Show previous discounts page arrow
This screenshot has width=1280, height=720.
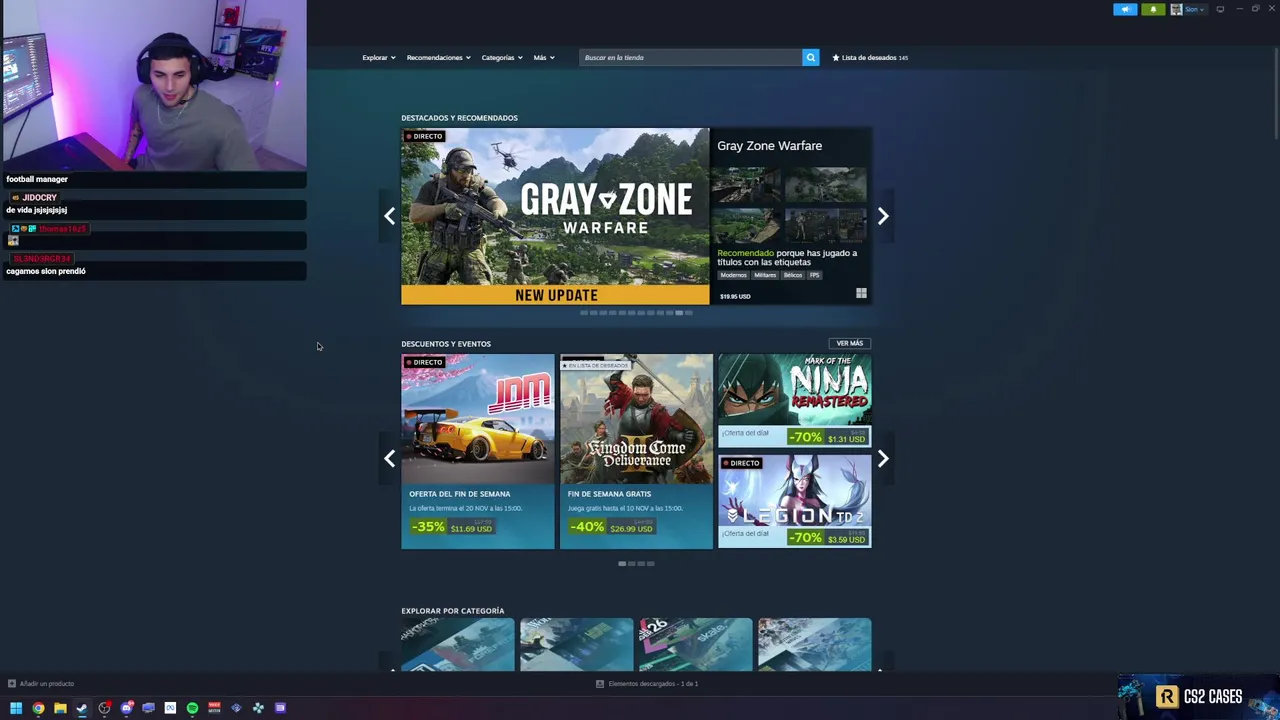(390, 459)
